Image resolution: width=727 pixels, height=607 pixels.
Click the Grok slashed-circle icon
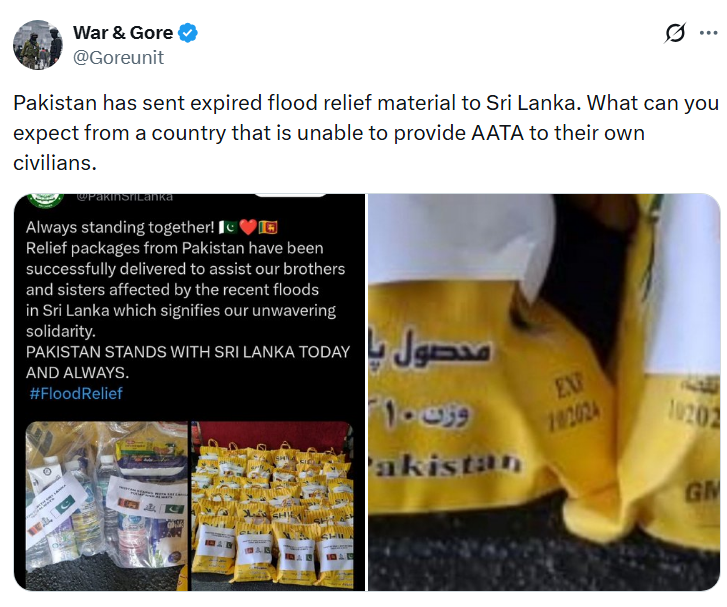(675, 33)
